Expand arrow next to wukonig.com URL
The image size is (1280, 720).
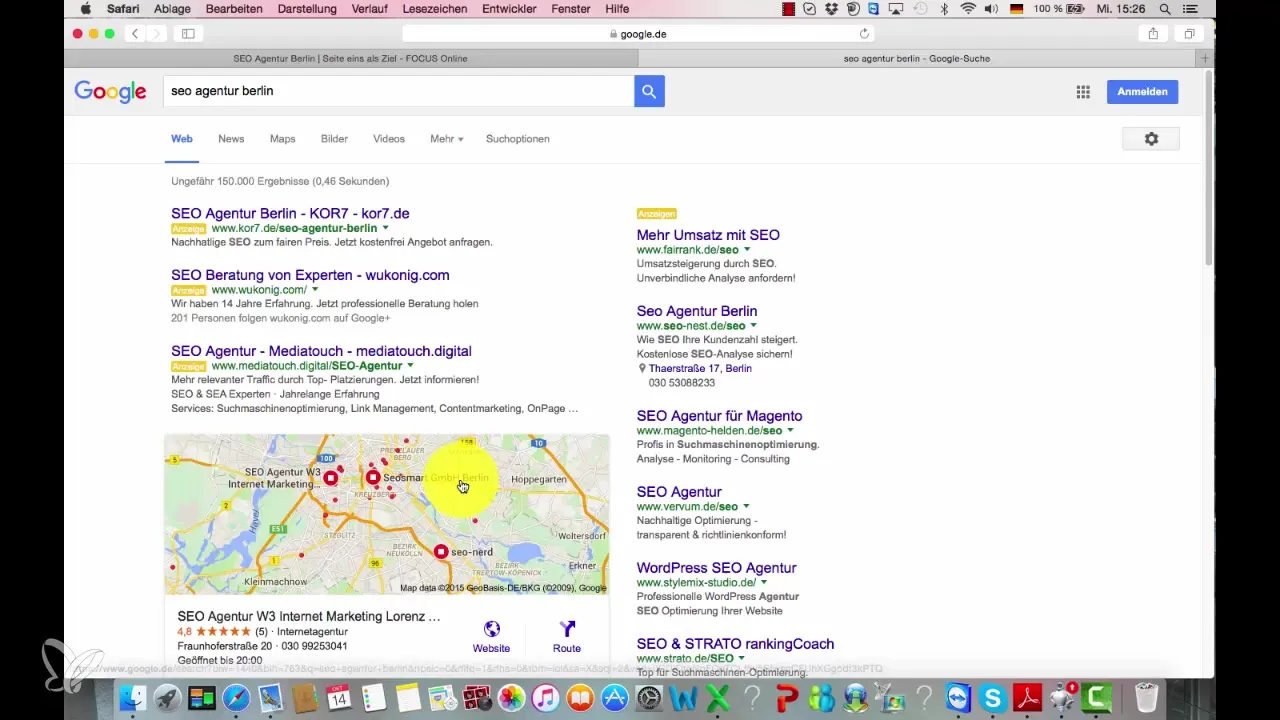(315, 290)
